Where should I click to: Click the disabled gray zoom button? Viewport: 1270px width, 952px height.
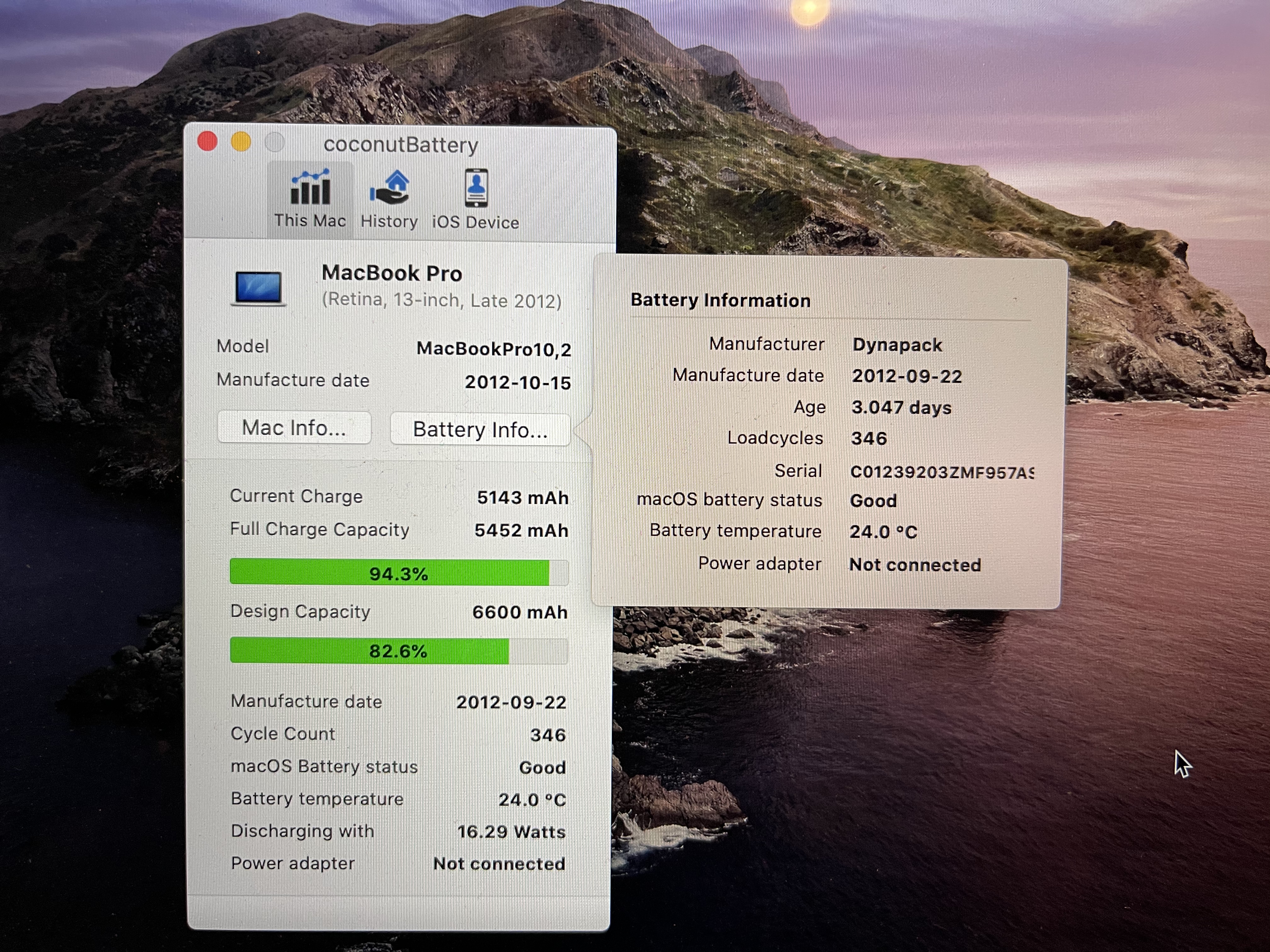pos(274,142)
